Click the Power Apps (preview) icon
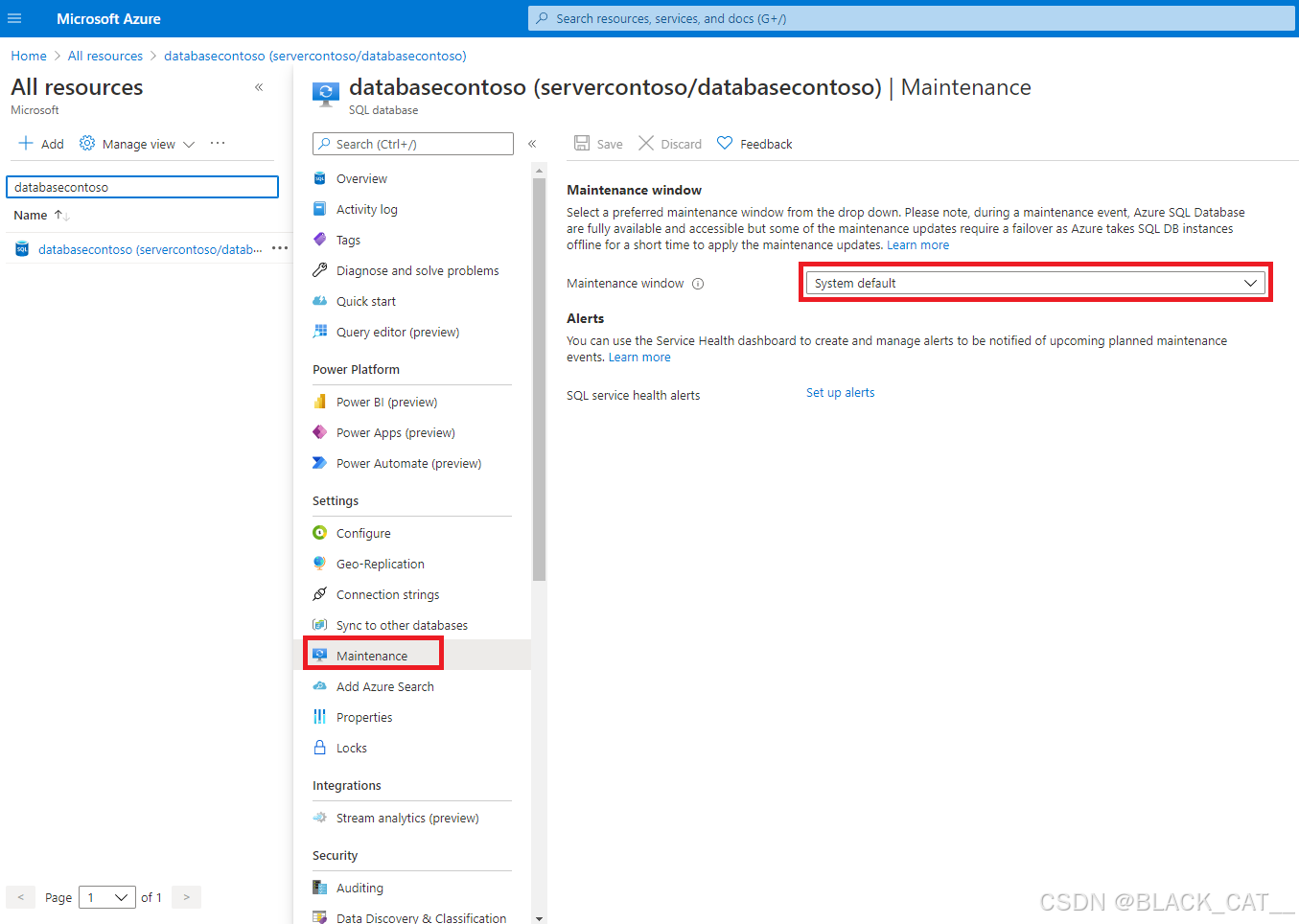Screen dimensions: 1299x924 click(x=320, y=432)
